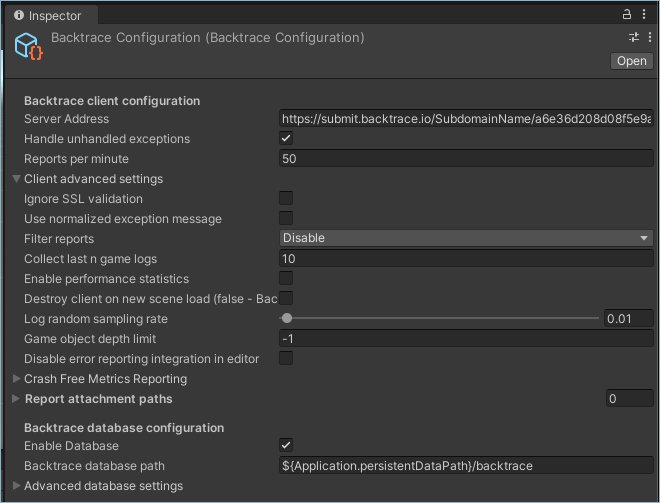
Task: Click the Inspector lock icon
Action: [627, 14]
